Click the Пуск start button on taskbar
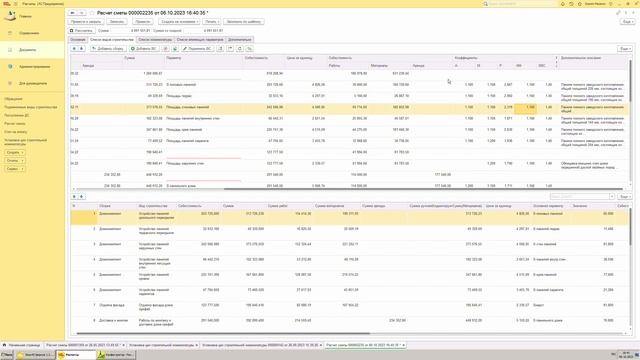640x360 pixels. (7, 355)
